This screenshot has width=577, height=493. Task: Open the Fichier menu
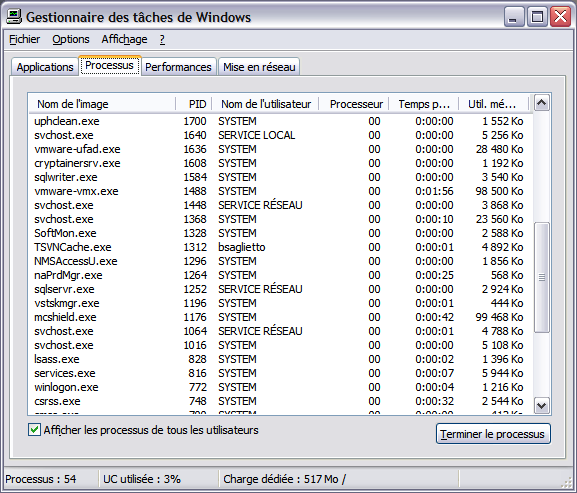pos(25,39)
